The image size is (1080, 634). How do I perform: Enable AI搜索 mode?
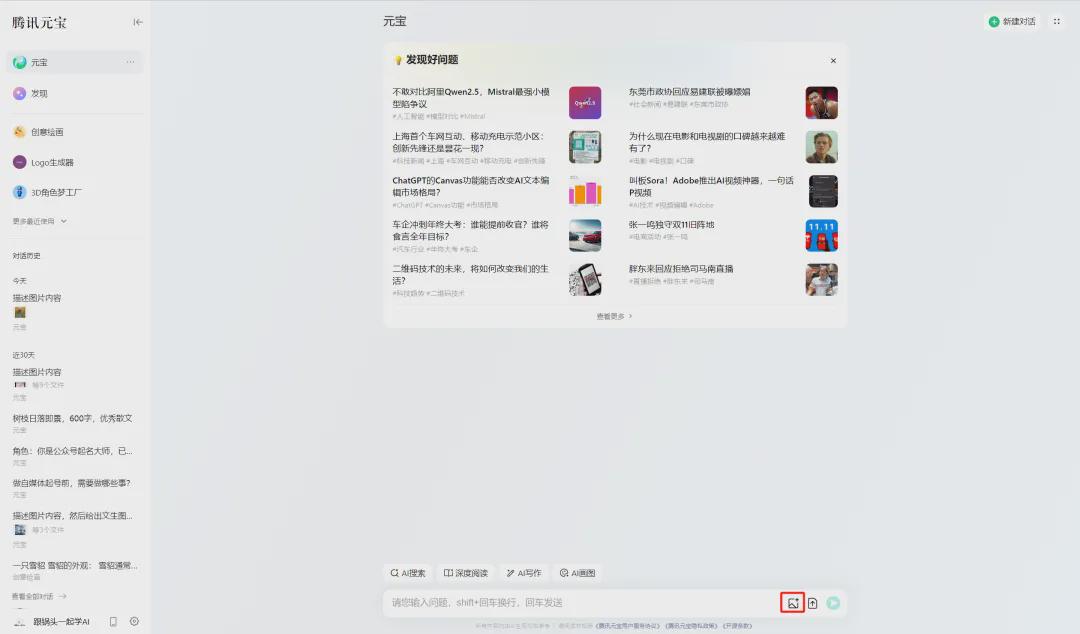click(406, 572)
